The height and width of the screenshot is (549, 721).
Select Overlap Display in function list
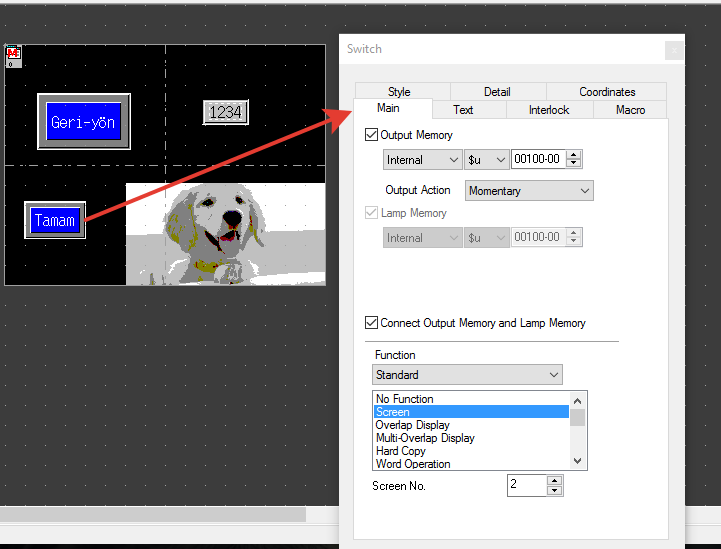pos(412,425)
